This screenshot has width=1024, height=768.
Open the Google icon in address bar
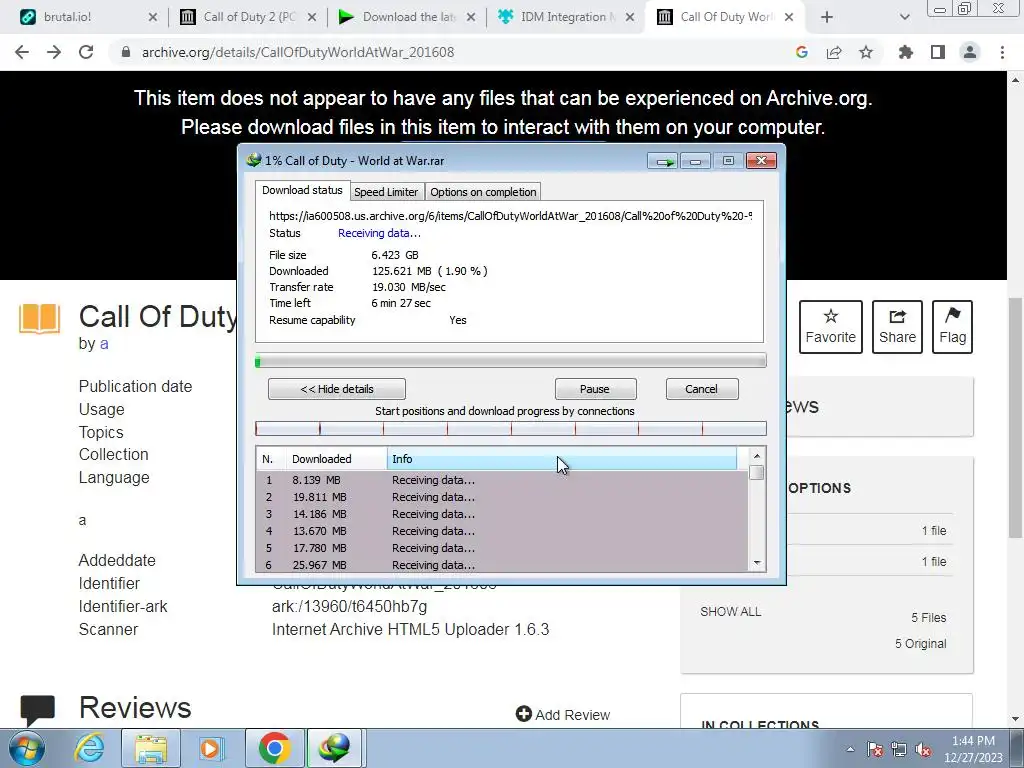tap(801, 52)
